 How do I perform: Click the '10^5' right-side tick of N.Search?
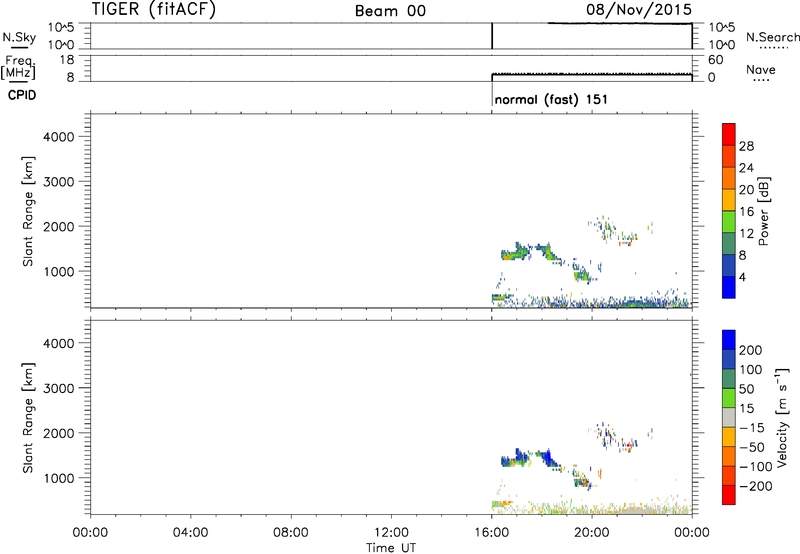pos(721,28)
